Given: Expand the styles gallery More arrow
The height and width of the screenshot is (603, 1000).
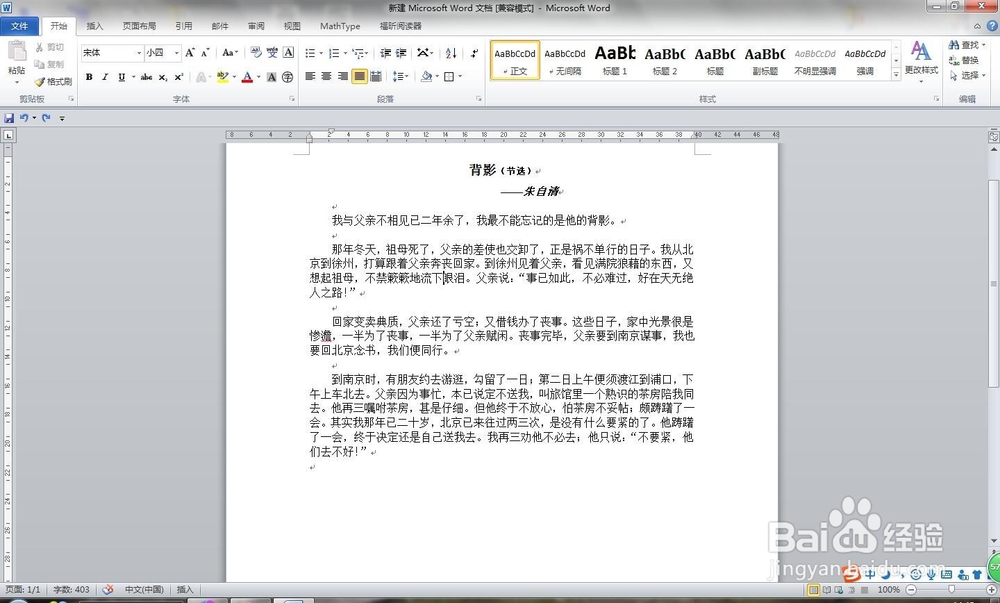Looking at the screenshot, I should pos(896,74).
